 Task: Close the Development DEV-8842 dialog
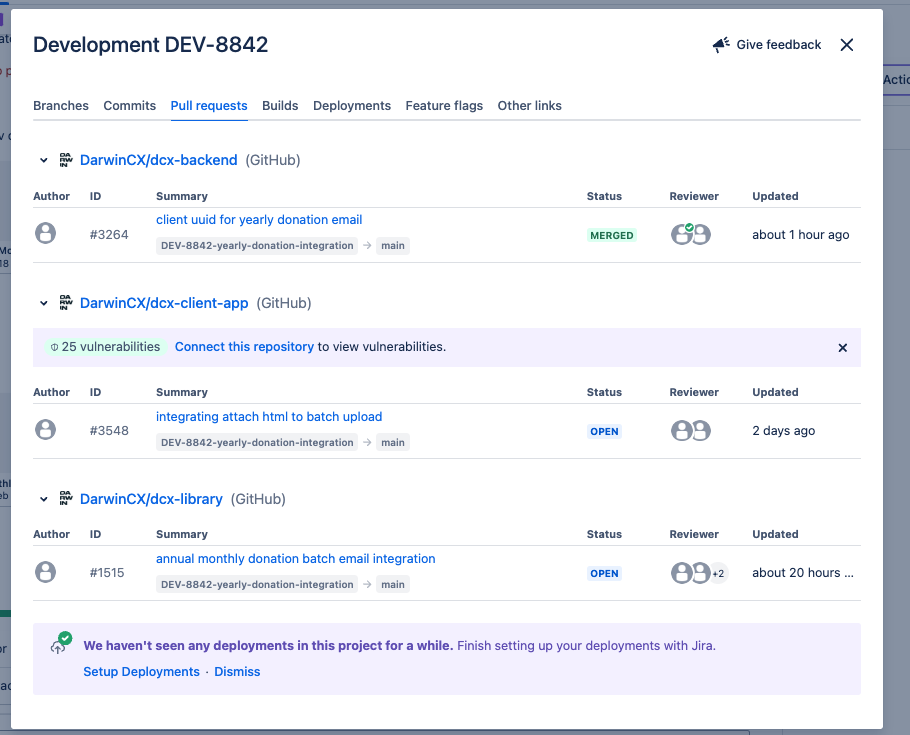pos(847,45)
